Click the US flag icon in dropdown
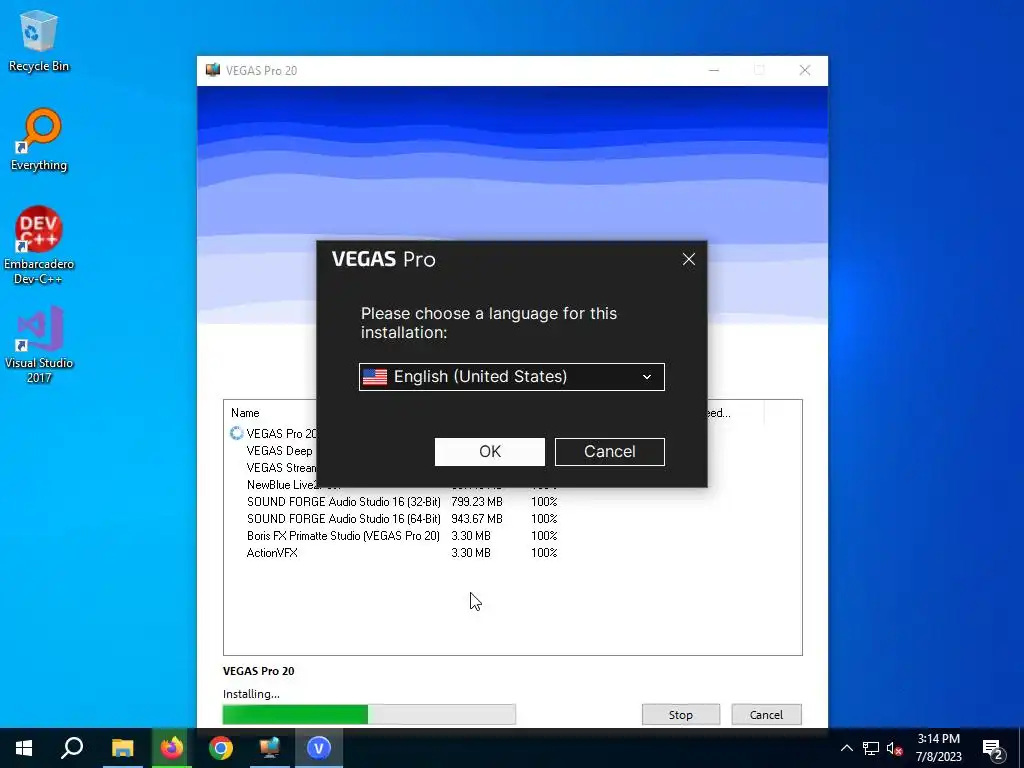1024x768 pixels. click(375, 377)
